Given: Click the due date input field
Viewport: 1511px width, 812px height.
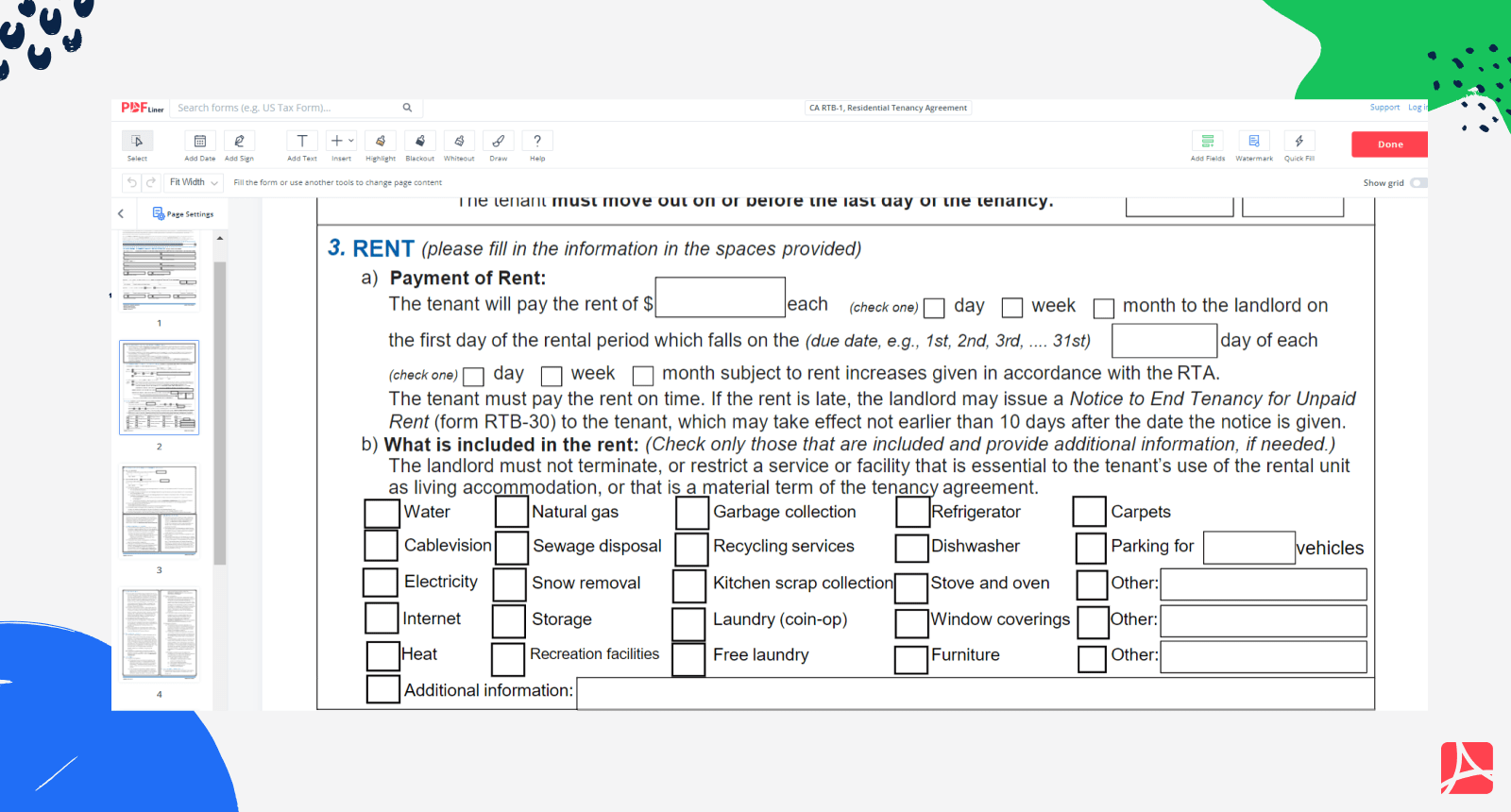Looking at the screenshot, I should (x=1164, y=341).
